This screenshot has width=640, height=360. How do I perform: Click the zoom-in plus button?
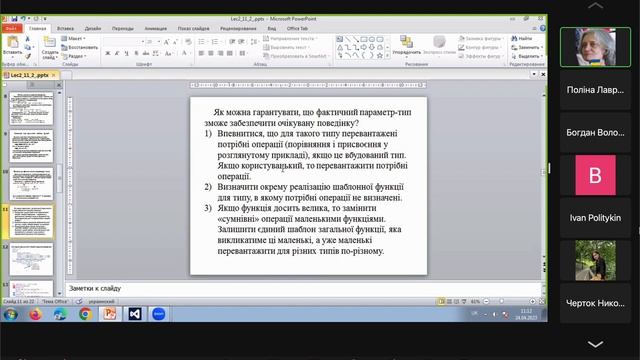[532, 302]
